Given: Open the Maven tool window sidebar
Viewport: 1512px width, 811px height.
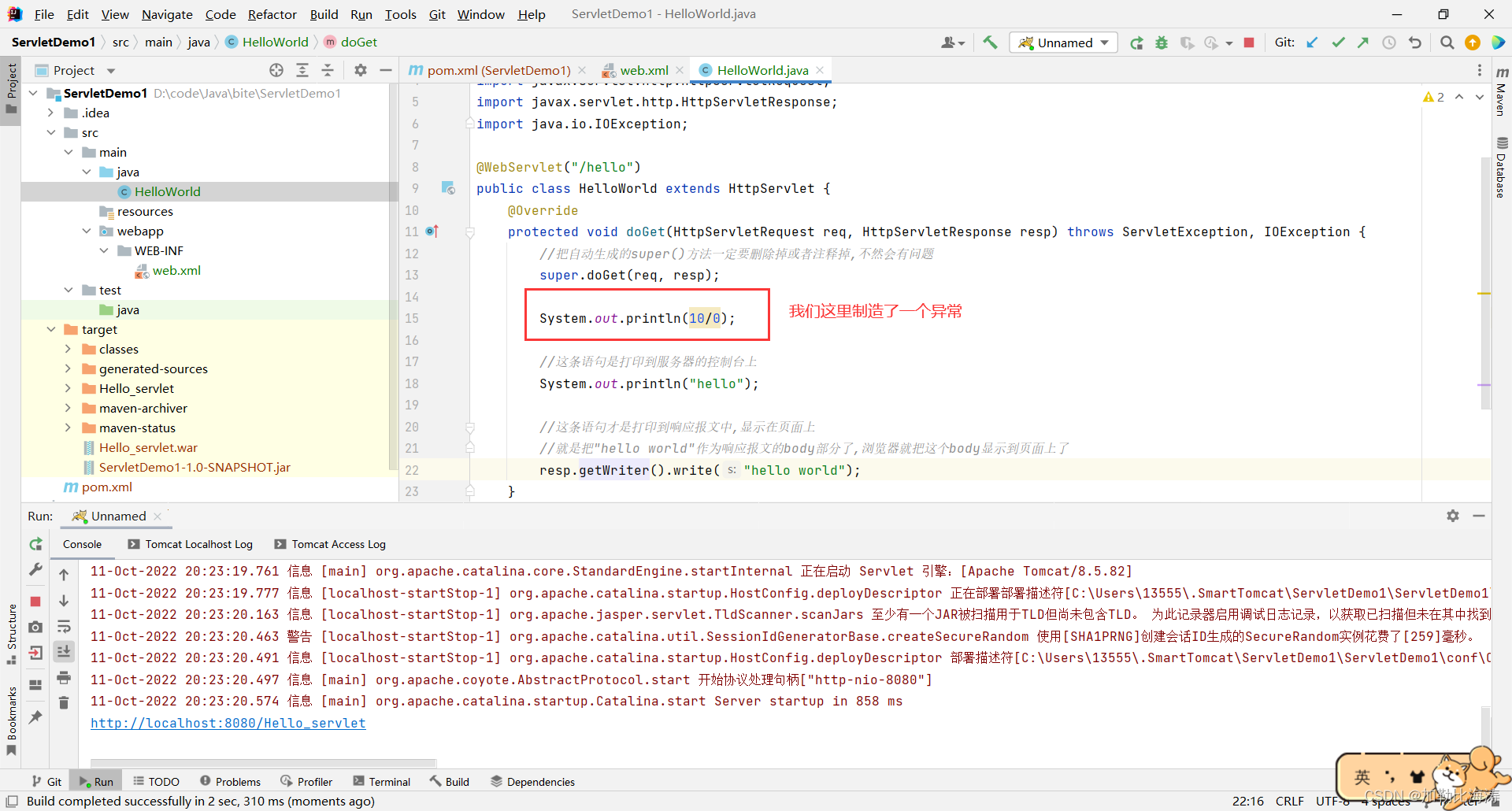Looking at the screenshot, I should (x=1502, y=94).
